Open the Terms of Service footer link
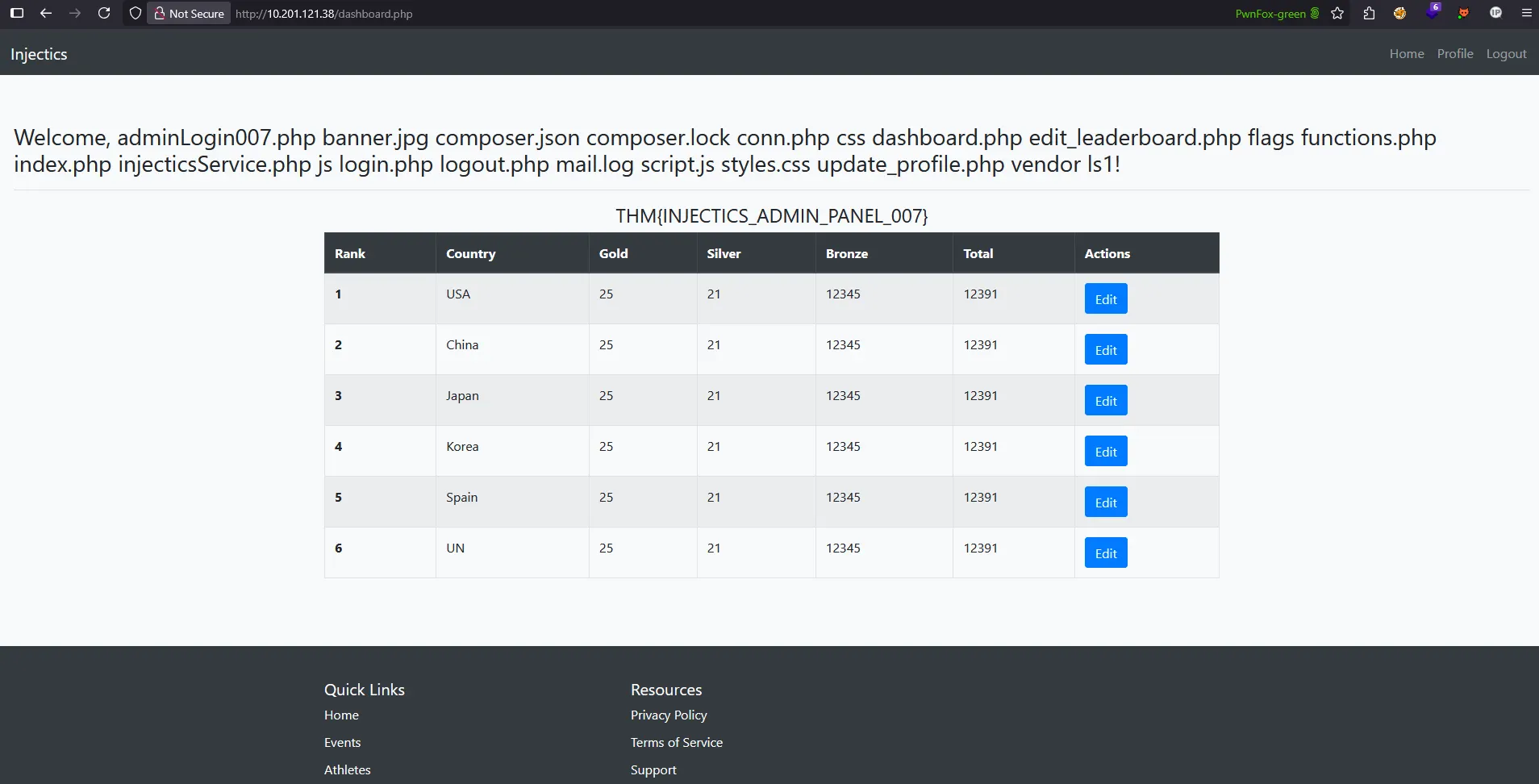Image resolution: width=1539 pixels, height=784 pixels. [677, 742]
